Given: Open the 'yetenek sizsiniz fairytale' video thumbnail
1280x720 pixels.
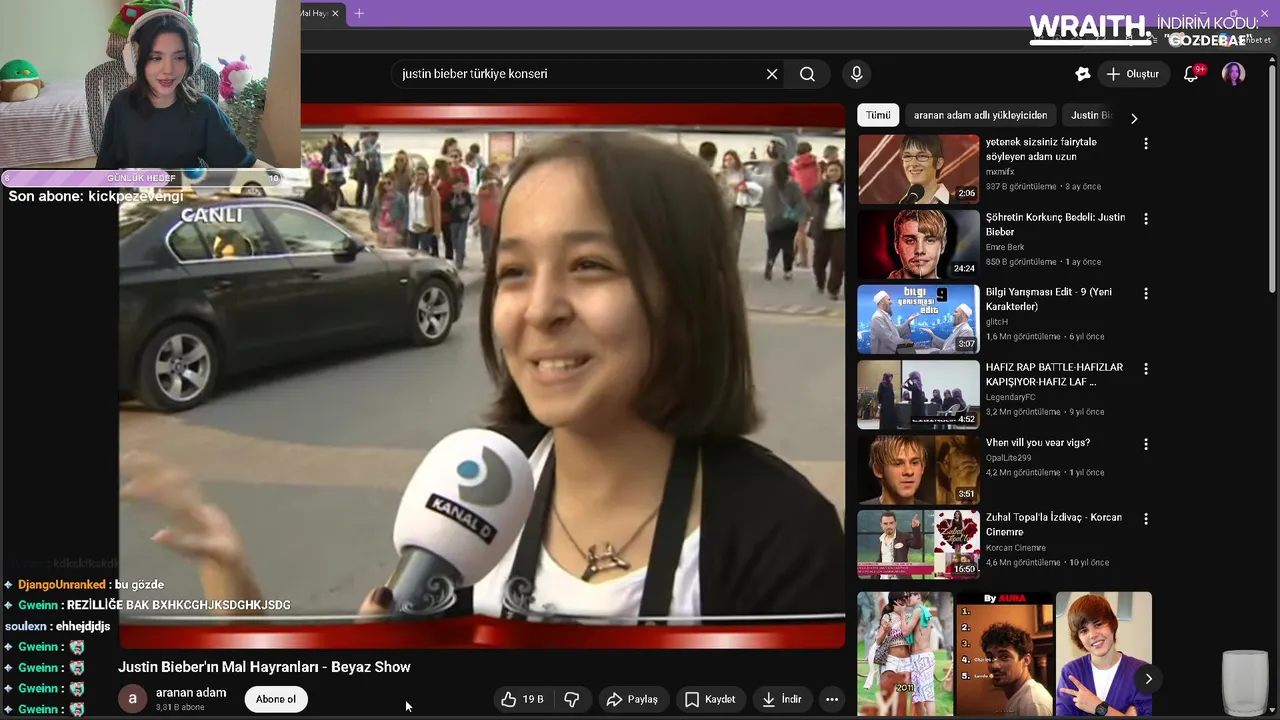Looking at the screenshot, I should (x=918, y=169).
